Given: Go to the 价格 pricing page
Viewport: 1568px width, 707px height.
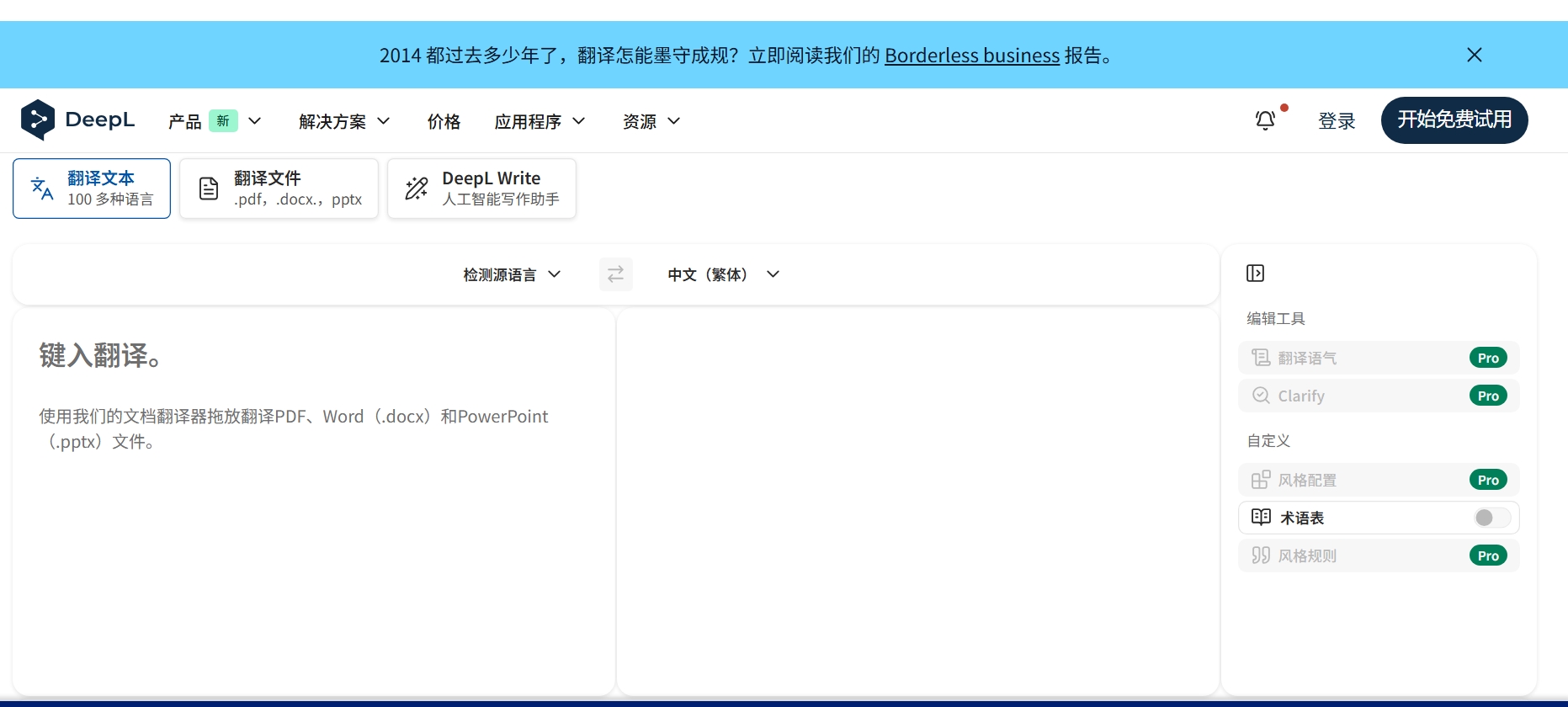Looking at the screenshot, I should (x=444, y=121).
